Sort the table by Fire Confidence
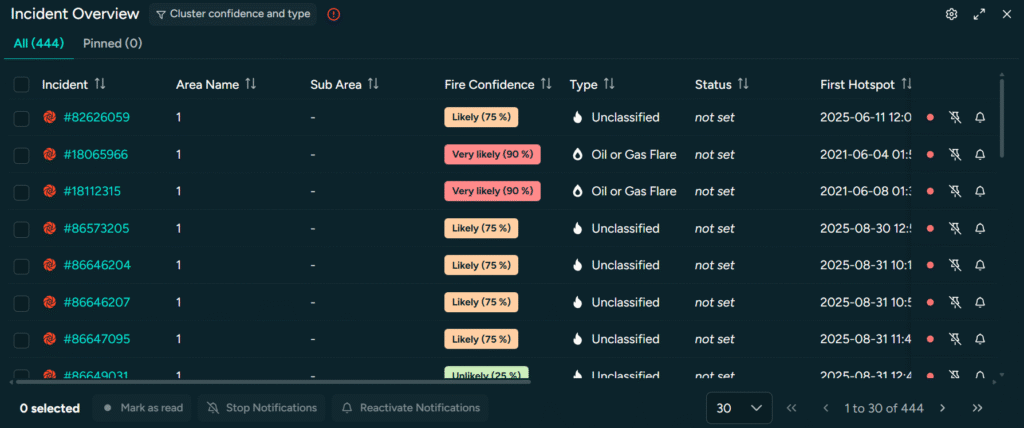This screenshot has height=428, width=1024. click(x=546, y=85)
